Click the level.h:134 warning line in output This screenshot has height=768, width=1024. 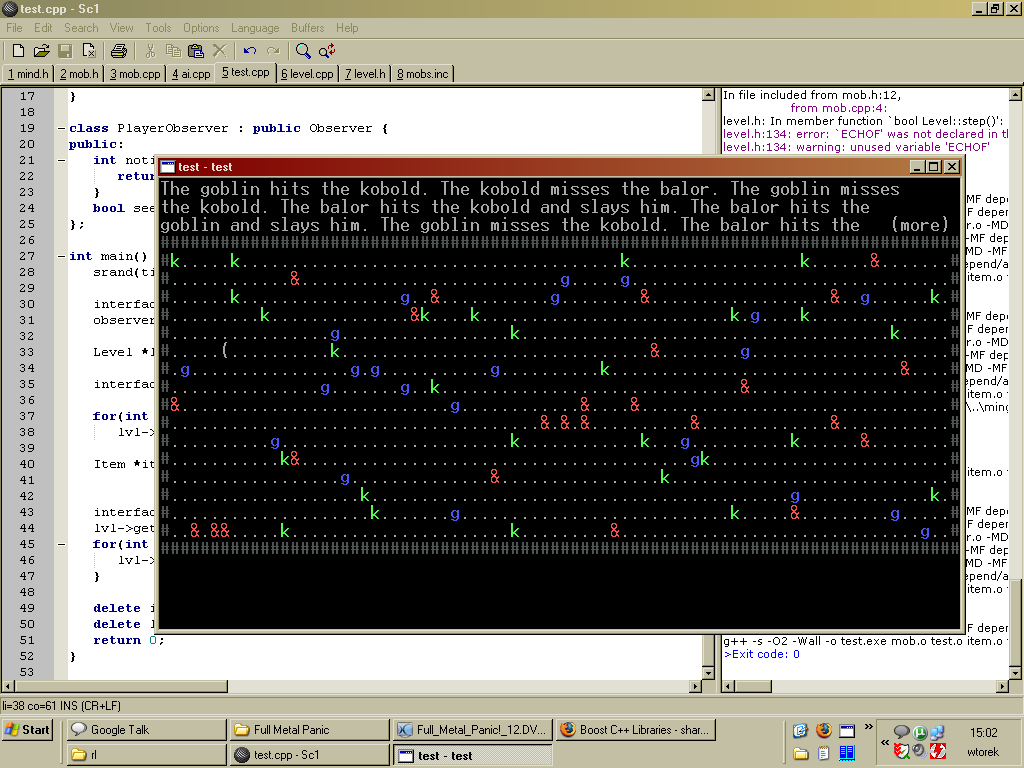[856, 147]
